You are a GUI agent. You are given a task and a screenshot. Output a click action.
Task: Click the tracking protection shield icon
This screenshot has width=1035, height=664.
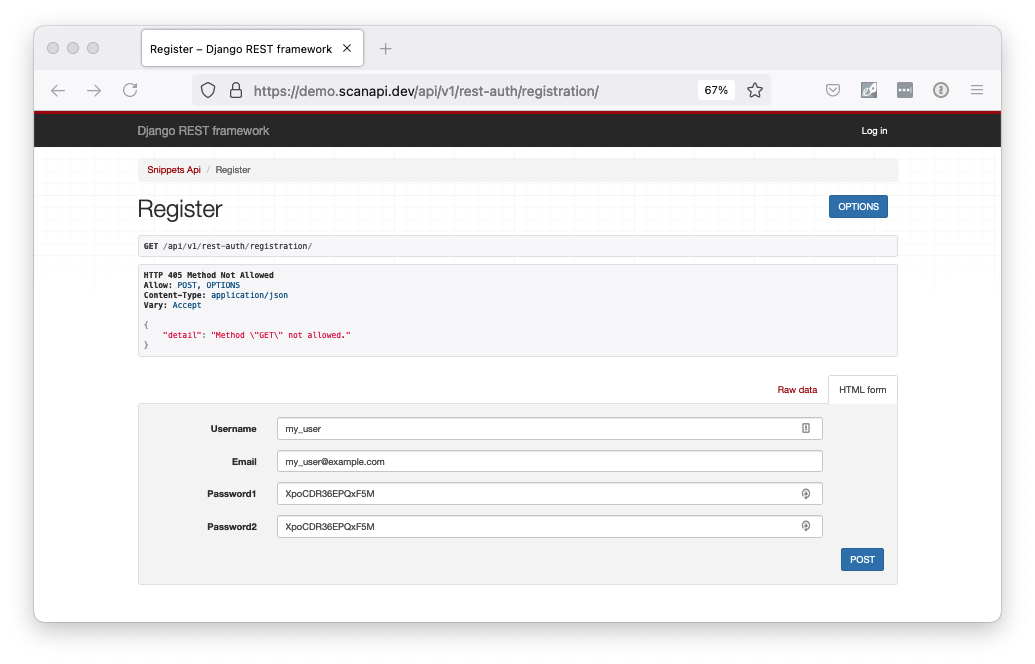(x=207, y=90)
